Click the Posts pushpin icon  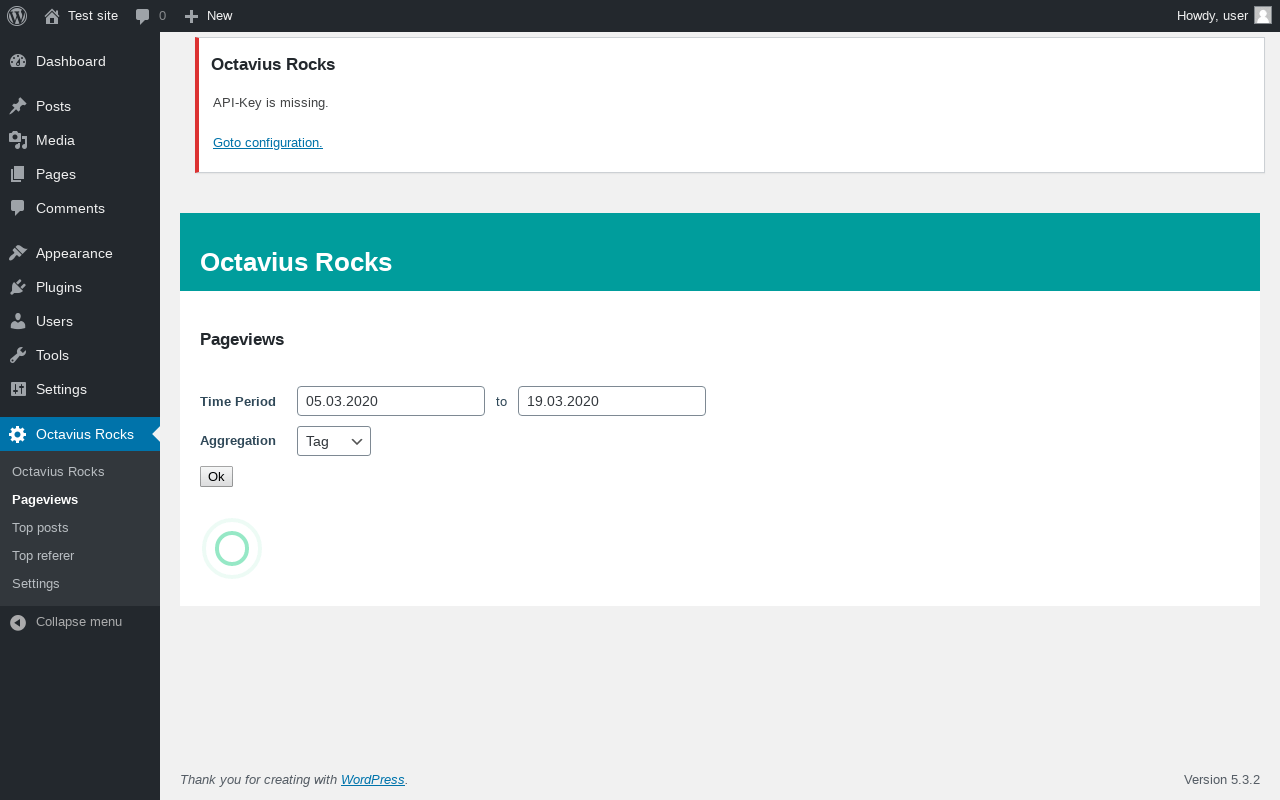[x=18, y=106]
